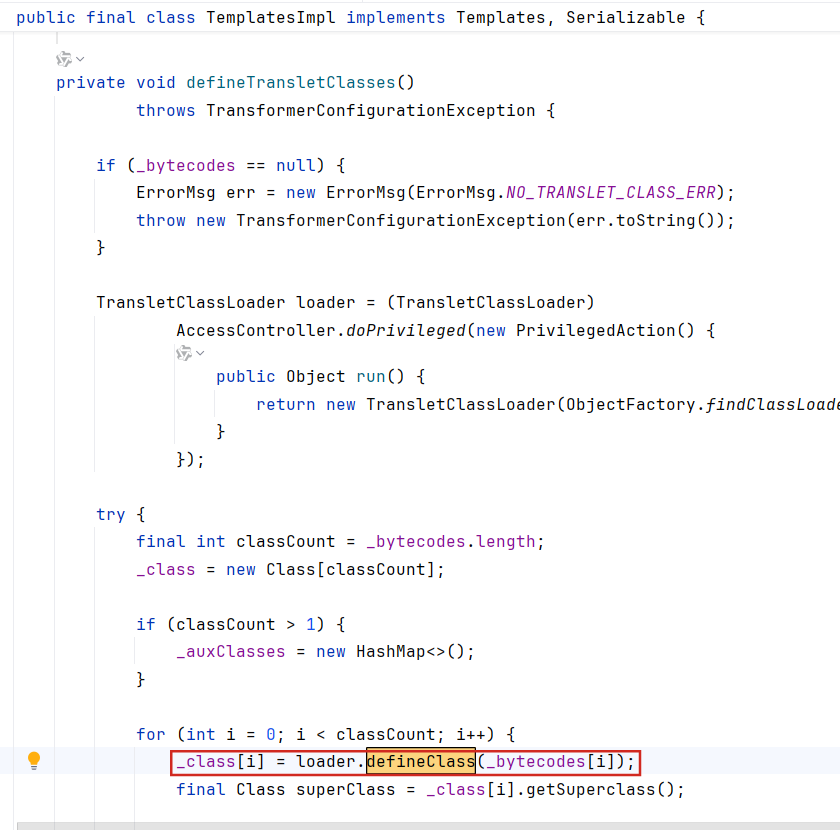Click ErrorMsg type in err declaration
This screenshot has height=830, width=840.
pyautogui.click(x=176, y=192)
